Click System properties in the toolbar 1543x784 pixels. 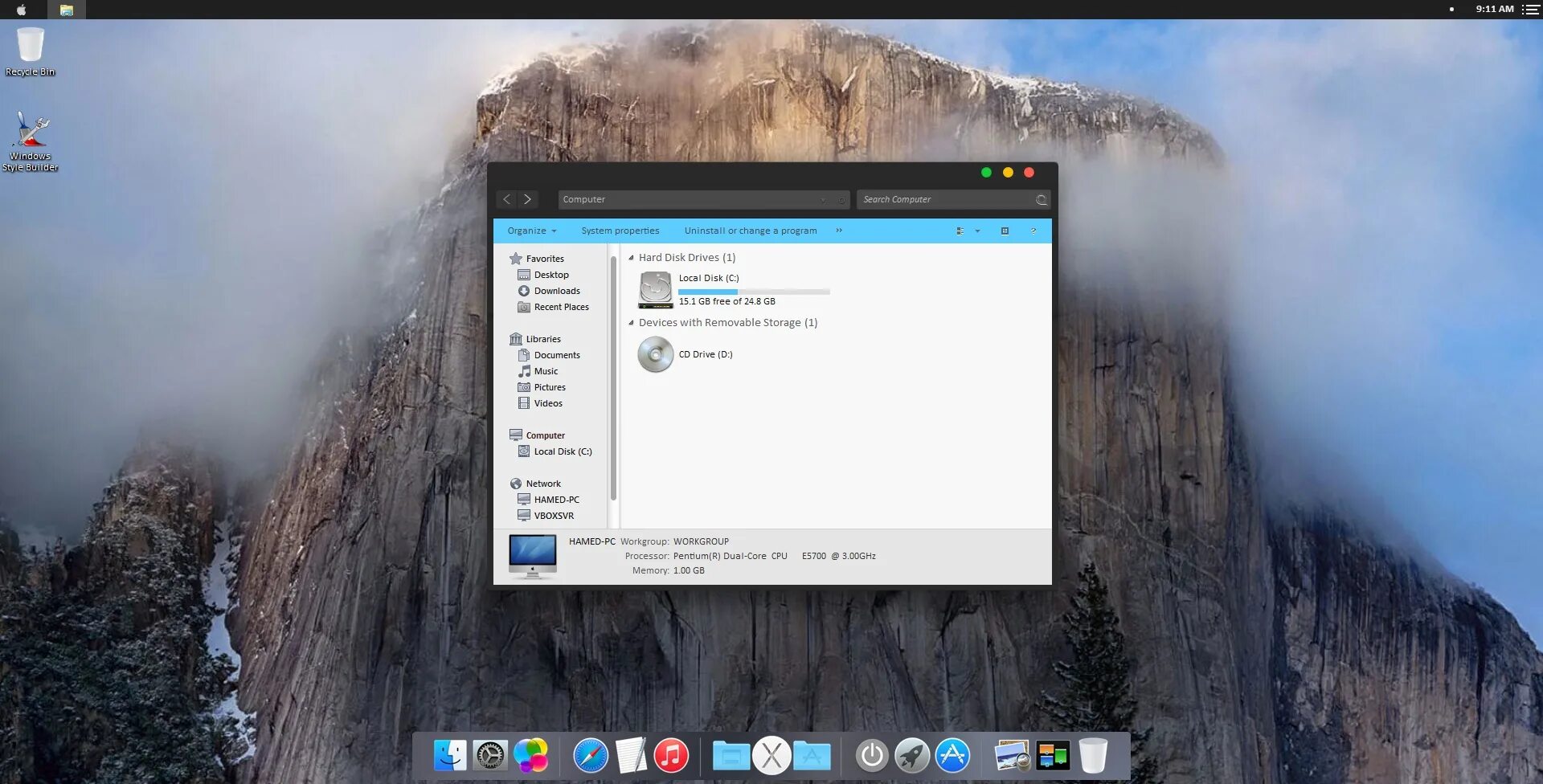620,231
